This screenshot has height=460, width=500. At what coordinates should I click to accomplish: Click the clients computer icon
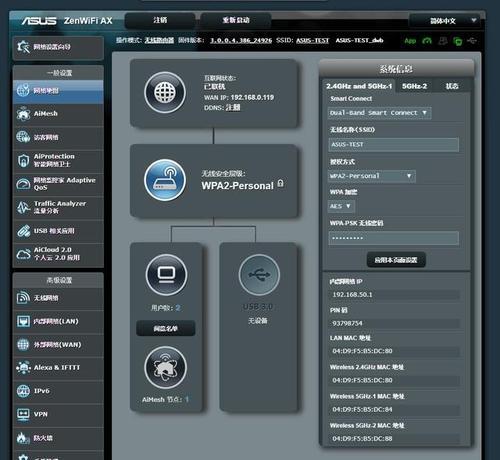166,275
